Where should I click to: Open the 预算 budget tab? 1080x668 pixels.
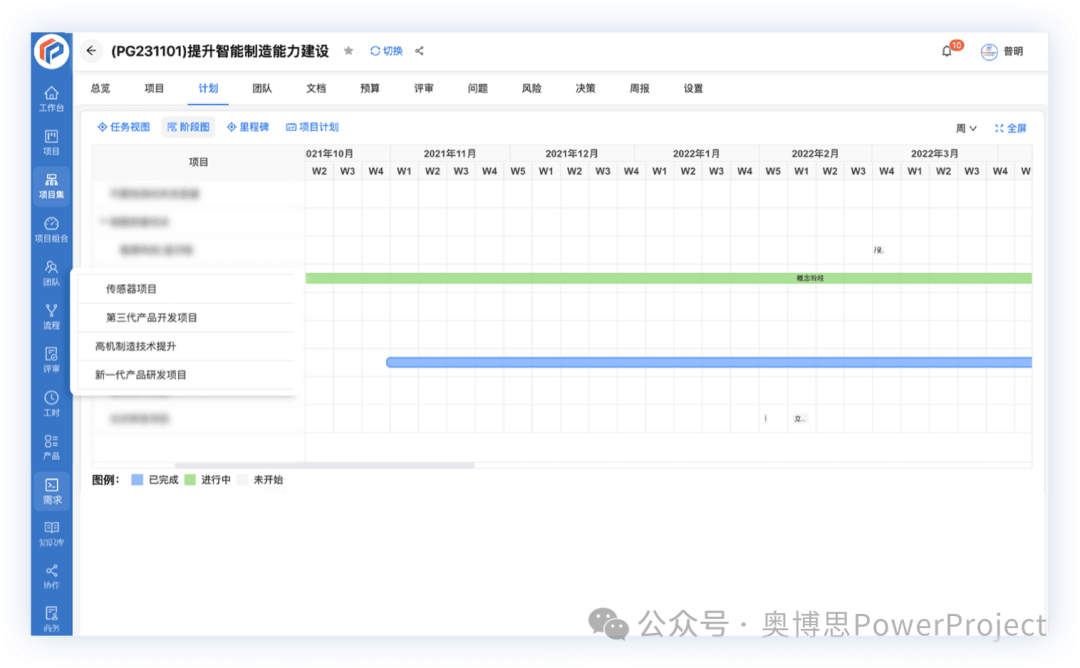tap(369, 88)
